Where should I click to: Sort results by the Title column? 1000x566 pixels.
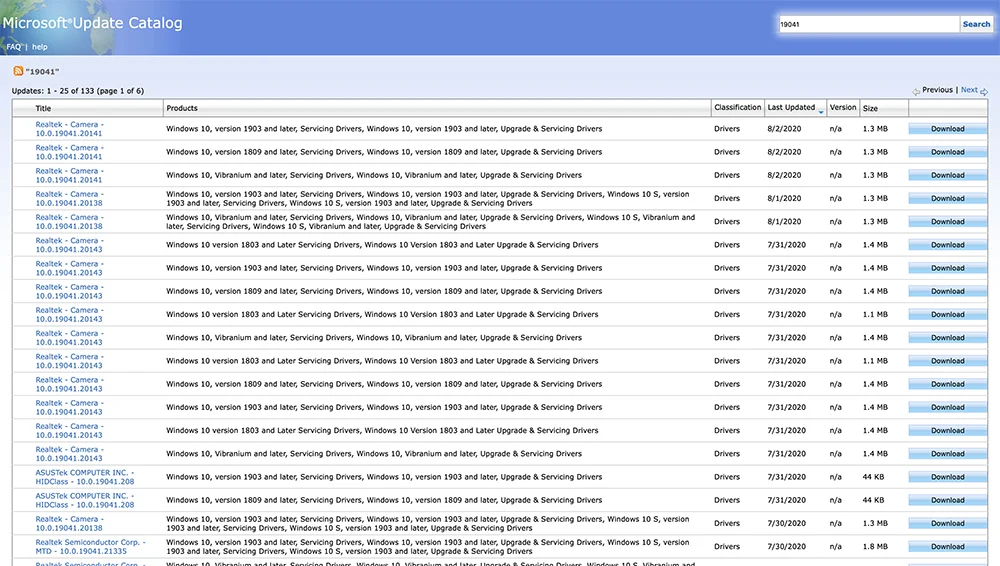click(x=44, y=108)
